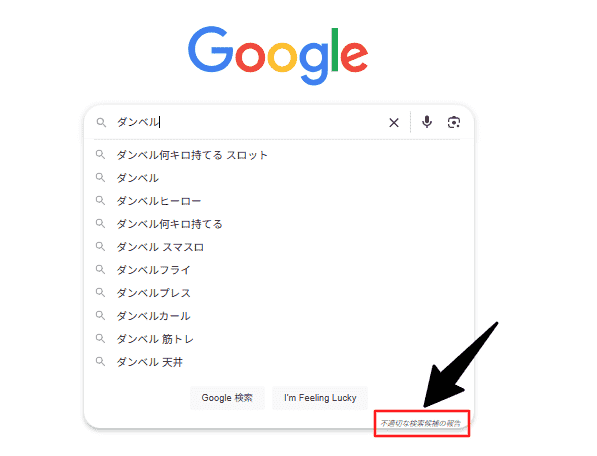
Task: Click the Google logo
Action: point(278,55)
